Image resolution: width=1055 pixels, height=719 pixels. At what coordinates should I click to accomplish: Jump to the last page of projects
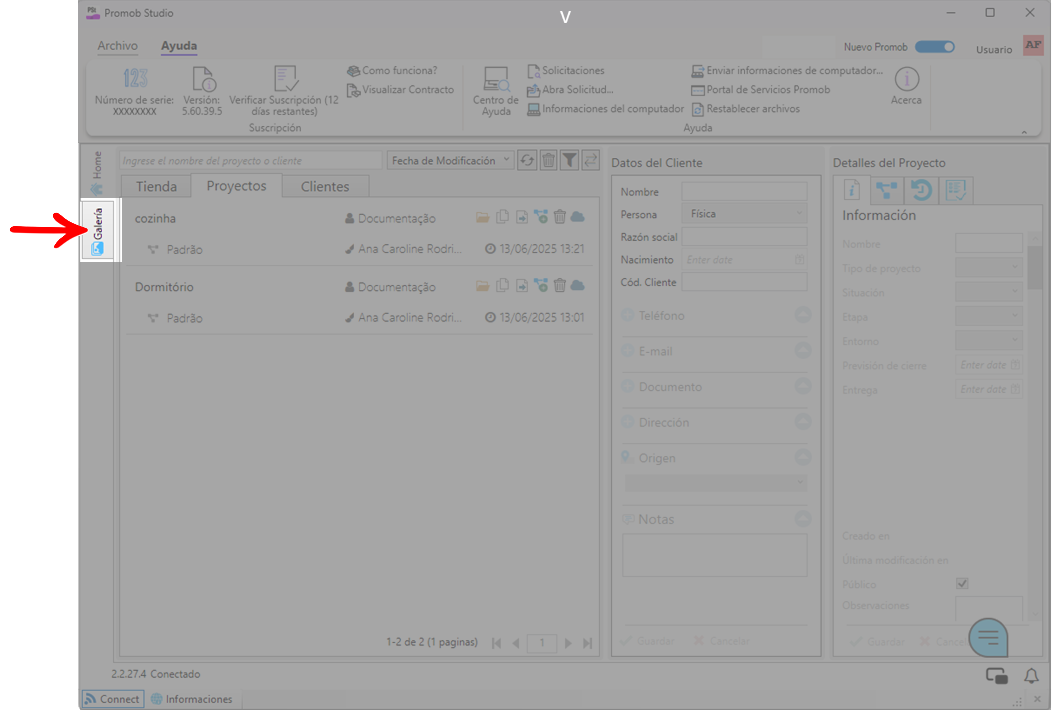point(587,643)
